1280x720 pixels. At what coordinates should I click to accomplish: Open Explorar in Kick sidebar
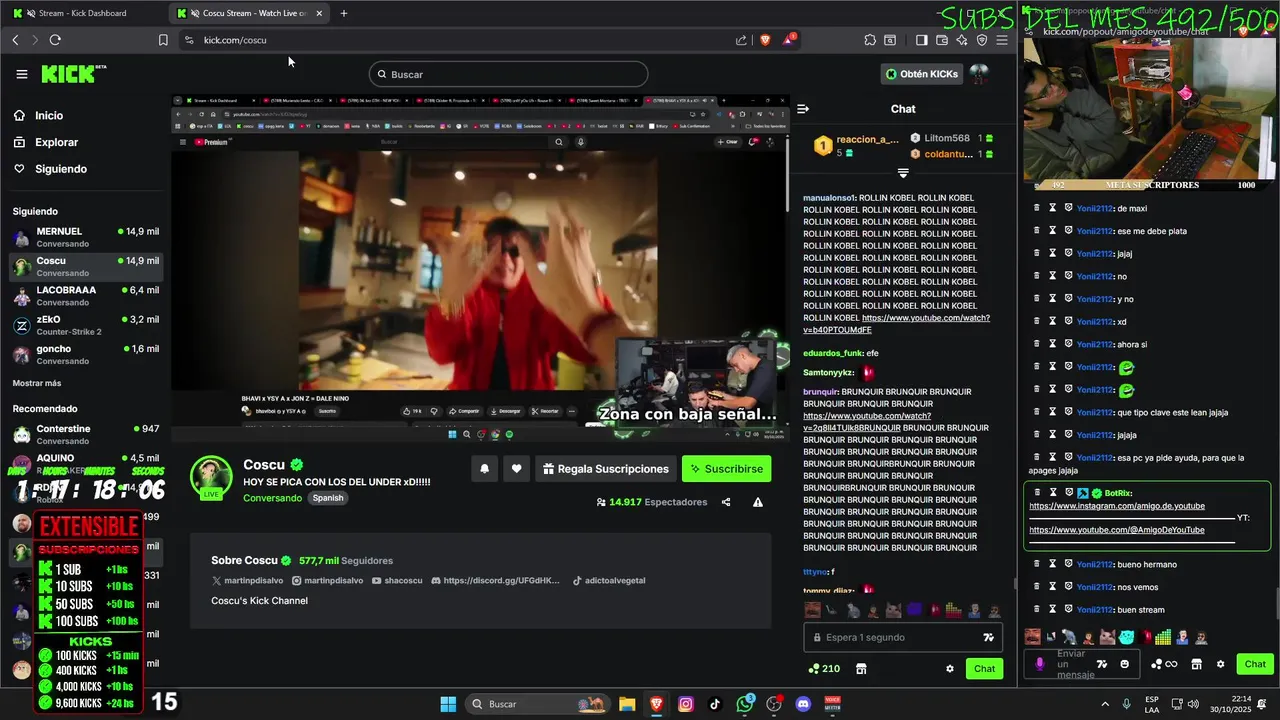click(56, 143)
